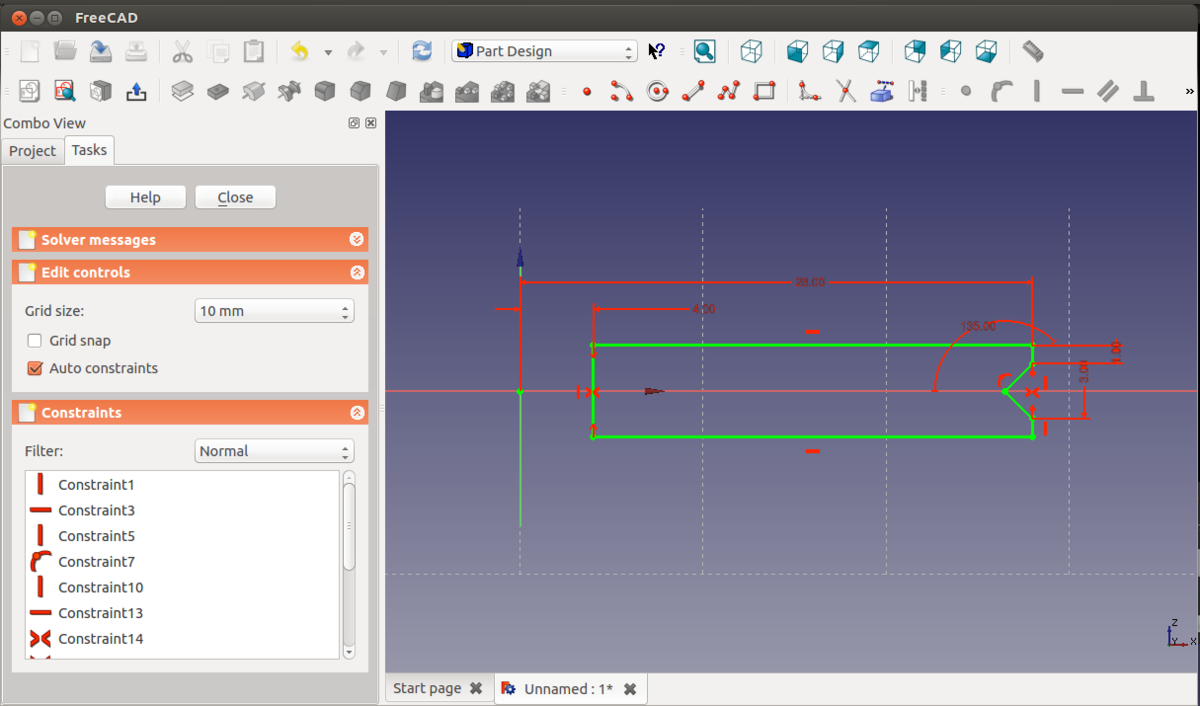Open the Start page tab

427,689
